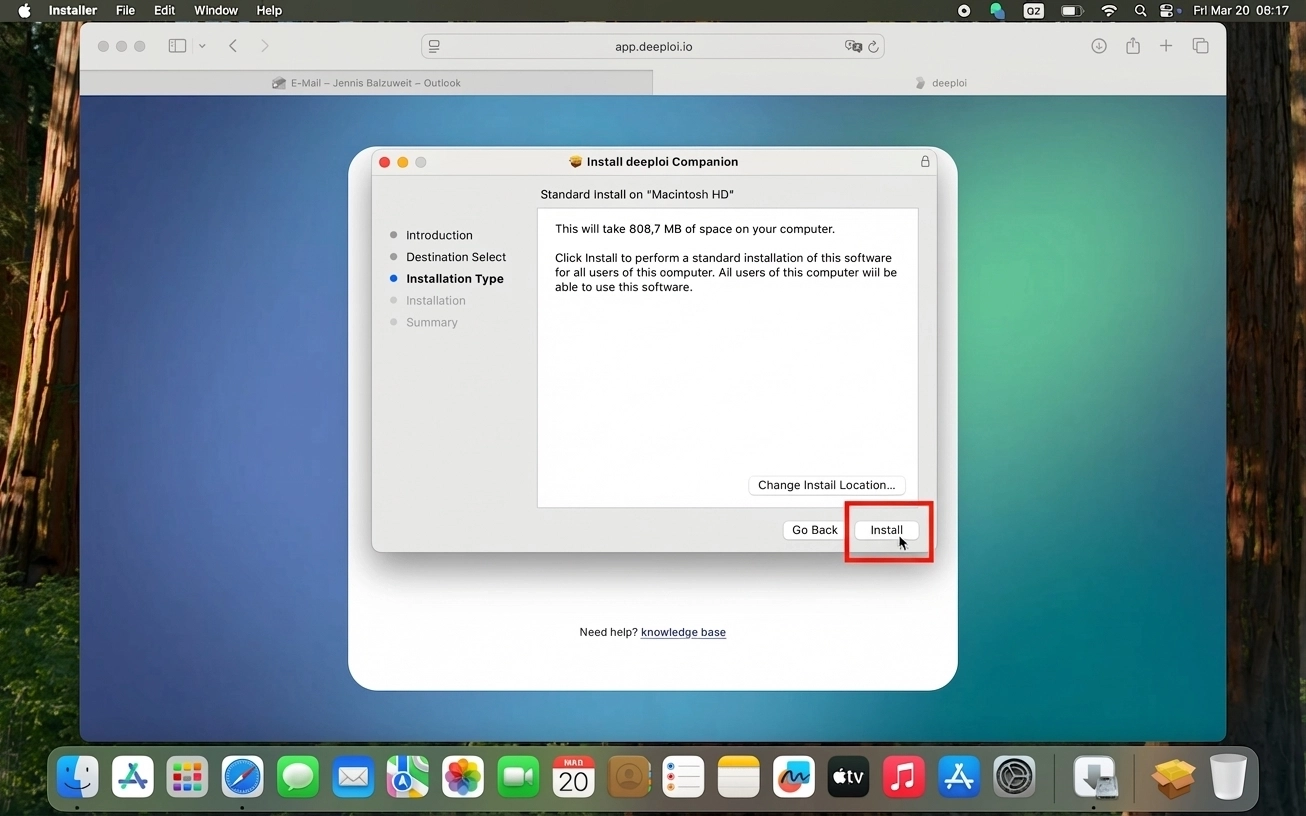
Task: Click the app.deeploi.io address bar
Action: (x=653, y=46)
